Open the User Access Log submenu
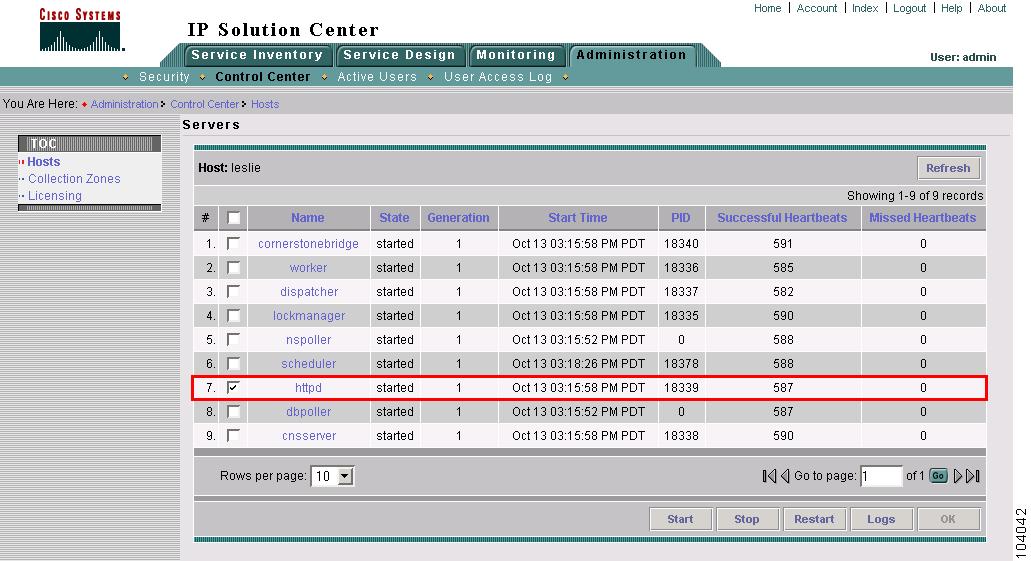The image size is (1031, 561). pyautogui.click(x=498, y=77)
